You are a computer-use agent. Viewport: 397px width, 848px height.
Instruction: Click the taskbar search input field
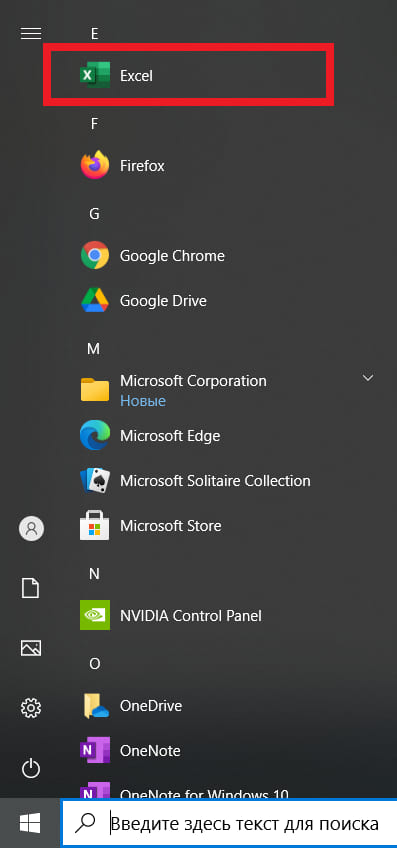coord(230,824)
